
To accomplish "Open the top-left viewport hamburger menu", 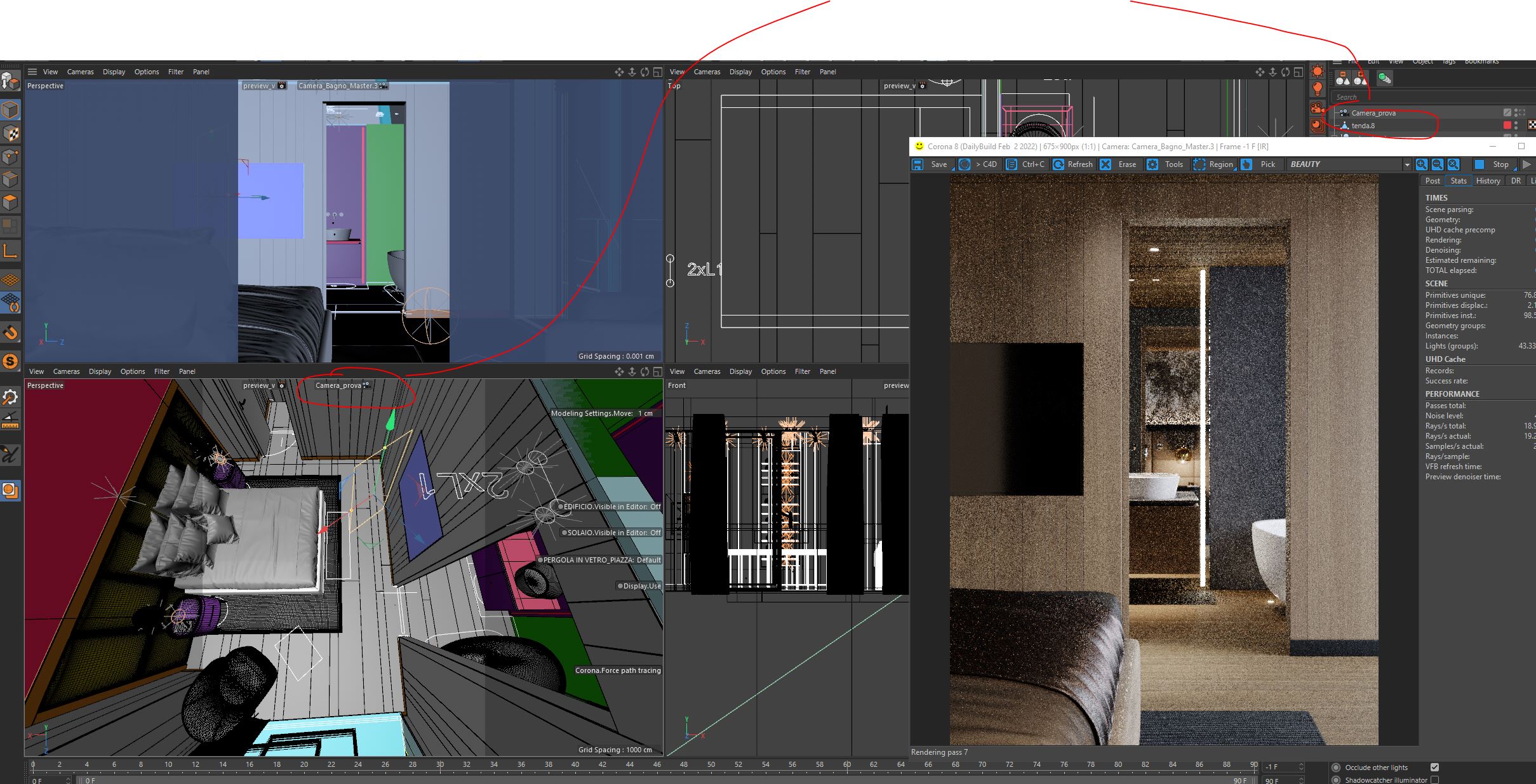I will point(32,72).
